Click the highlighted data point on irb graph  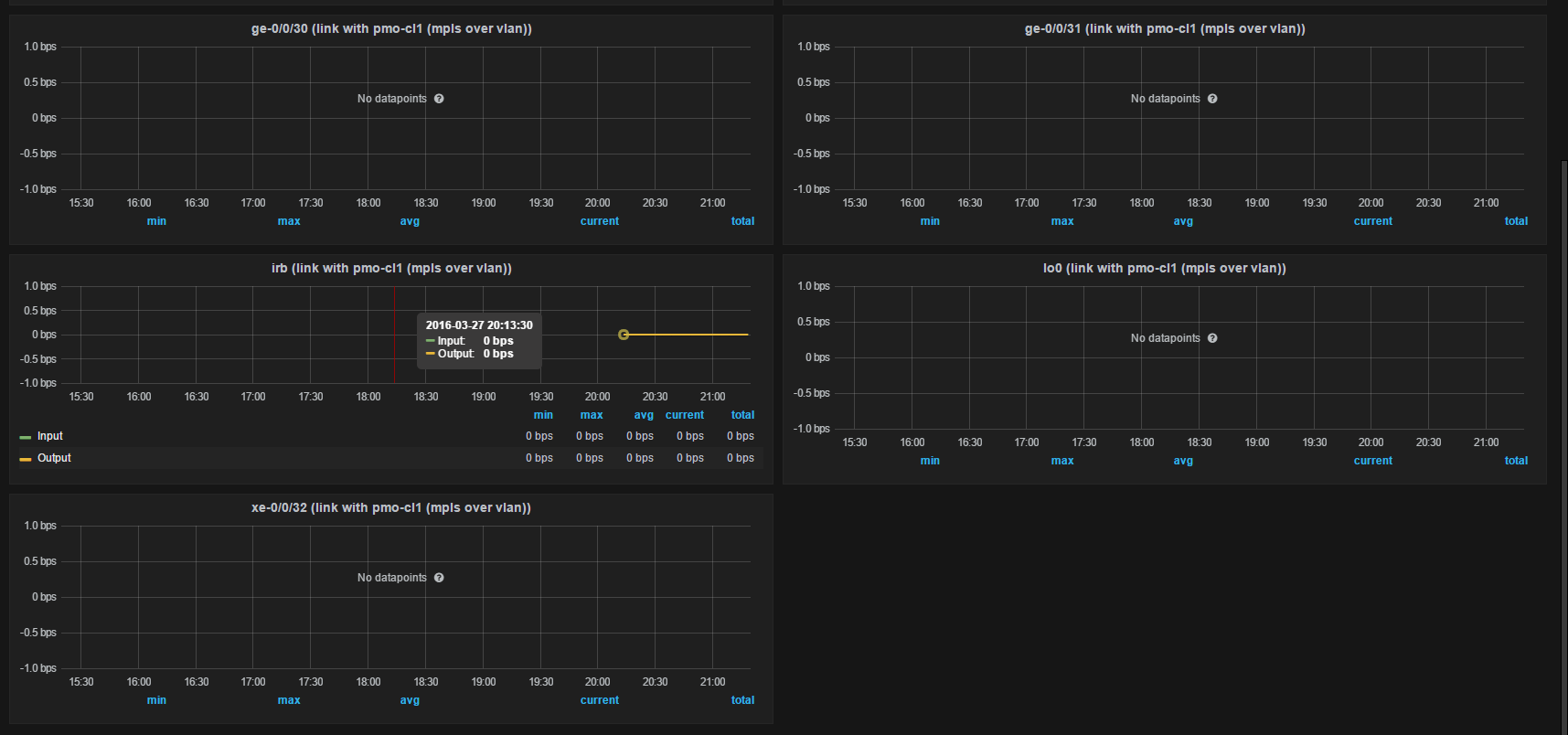click(x=624, y=335)
